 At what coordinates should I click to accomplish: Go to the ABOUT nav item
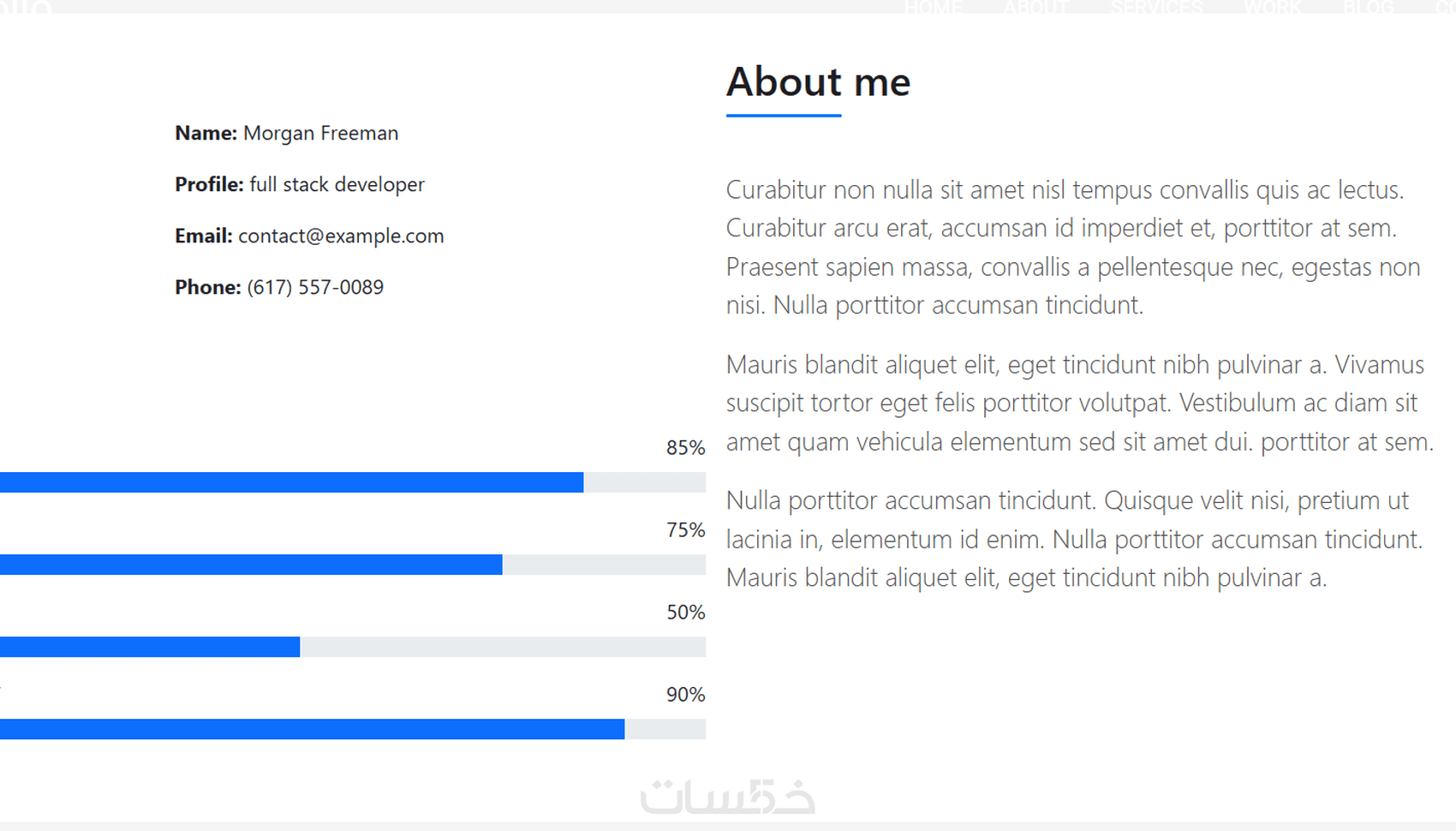coord(1035,8)
